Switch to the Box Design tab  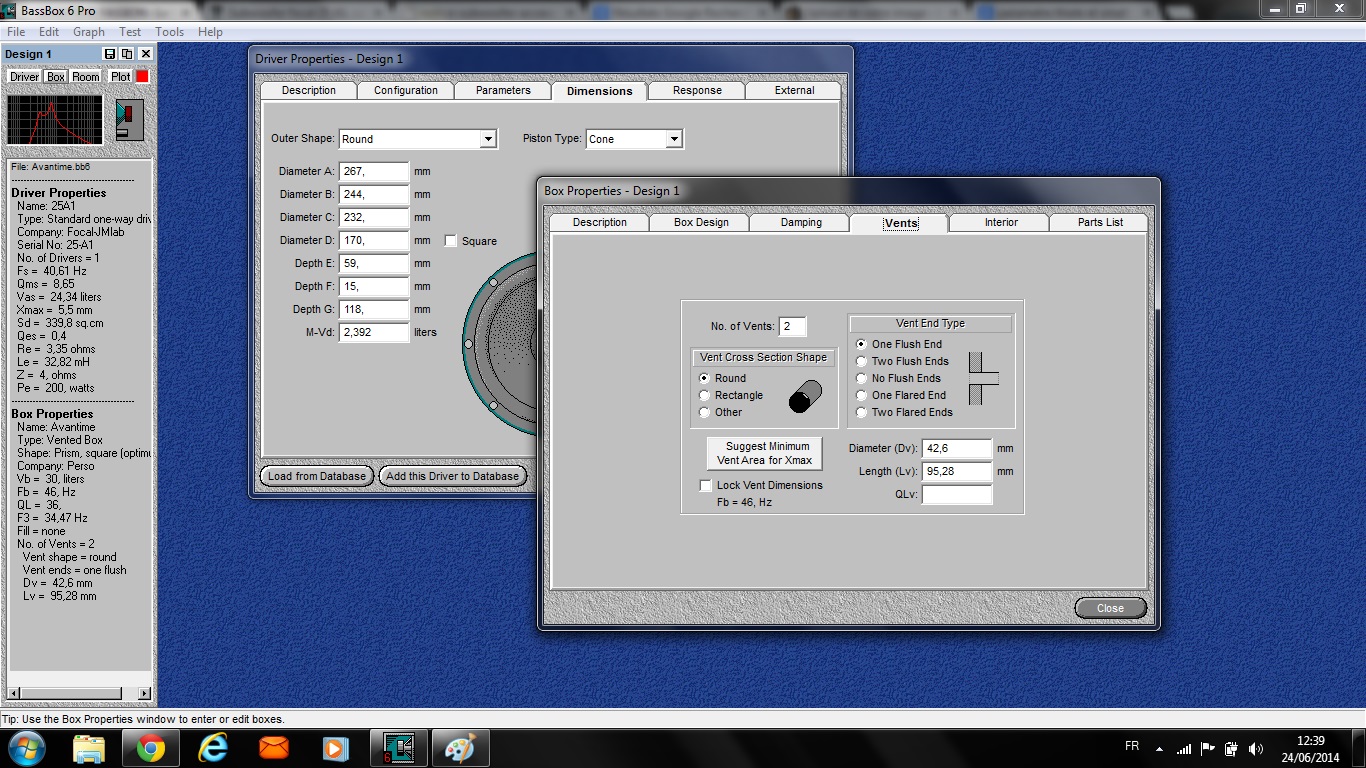701,223
